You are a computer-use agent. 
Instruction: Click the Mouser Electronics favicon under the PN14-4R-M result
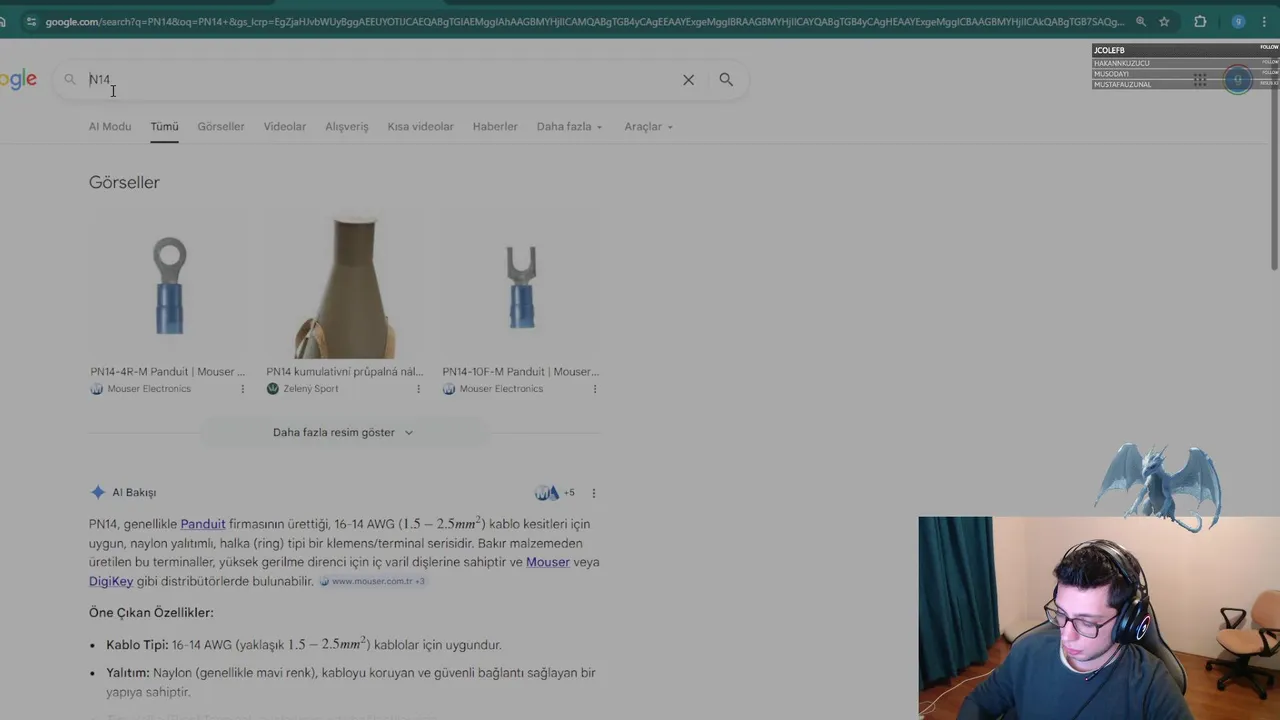(97, 389)
